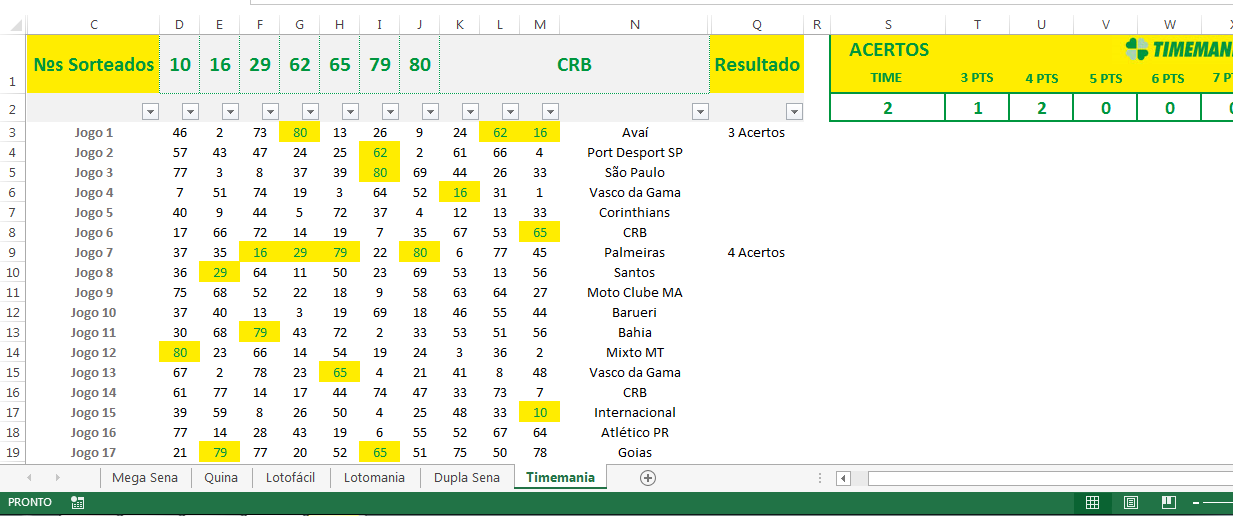Click the '3 Acertos' result cell
The height and width of the screenshot is (516, 1233).
757,132
